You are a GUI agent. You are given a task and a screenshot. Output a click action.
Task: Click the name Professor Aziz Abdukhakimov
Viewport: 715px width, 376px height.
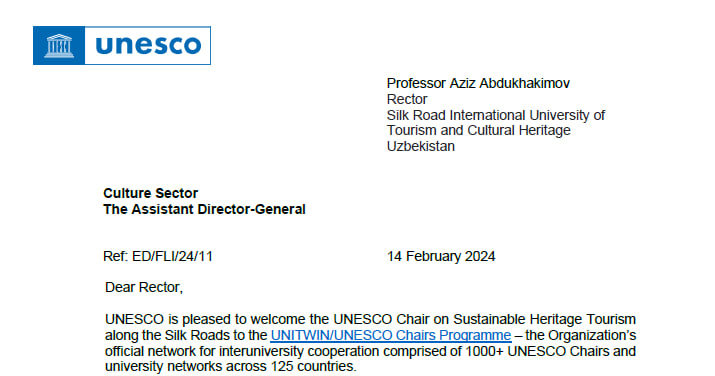tap(478, 83)
